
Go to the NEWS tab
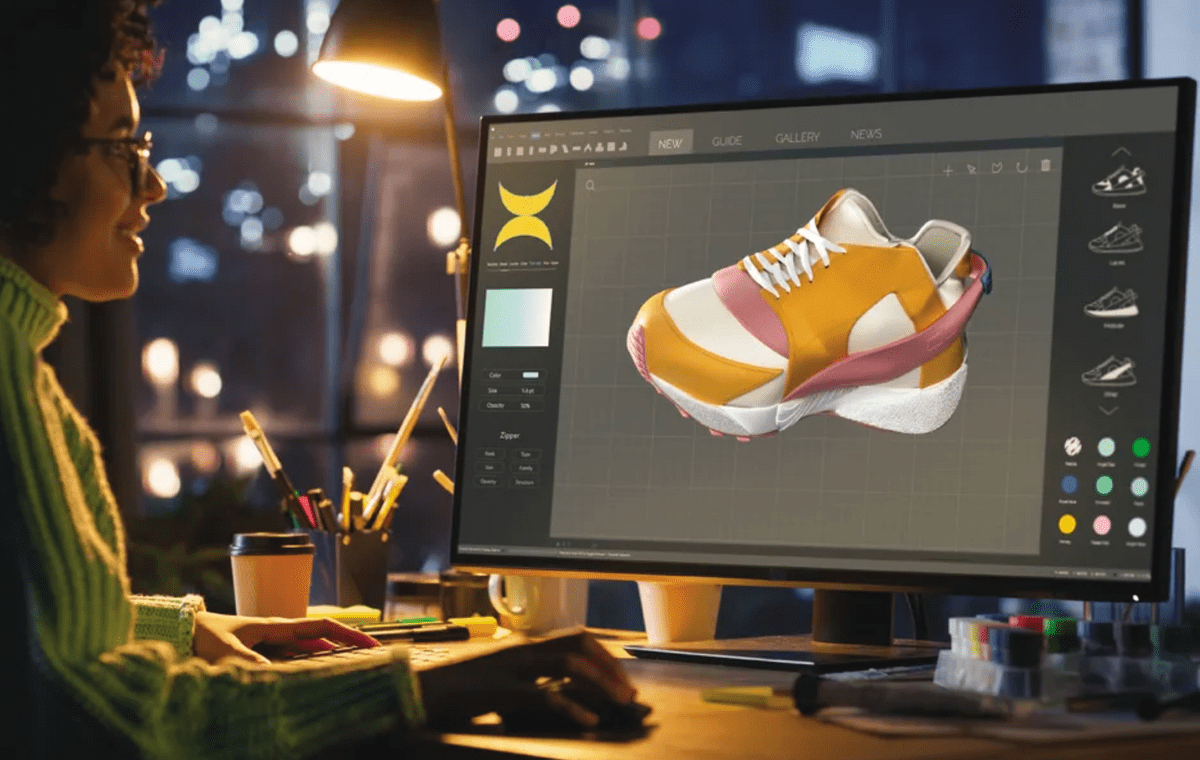click(866, 135)
